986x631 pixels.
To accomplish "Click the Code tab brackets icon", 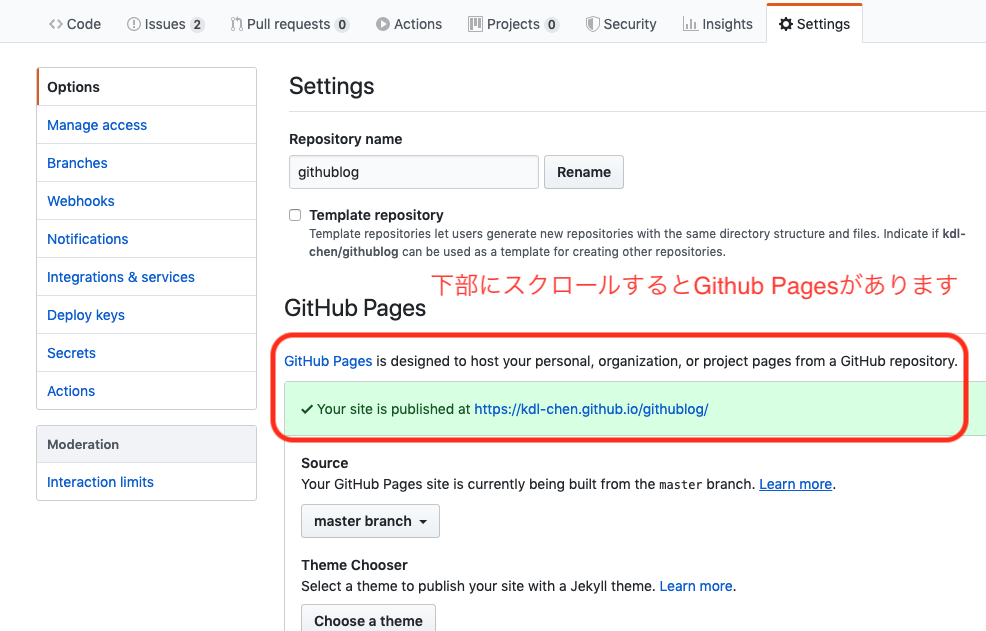I will (x=56, y=24).
